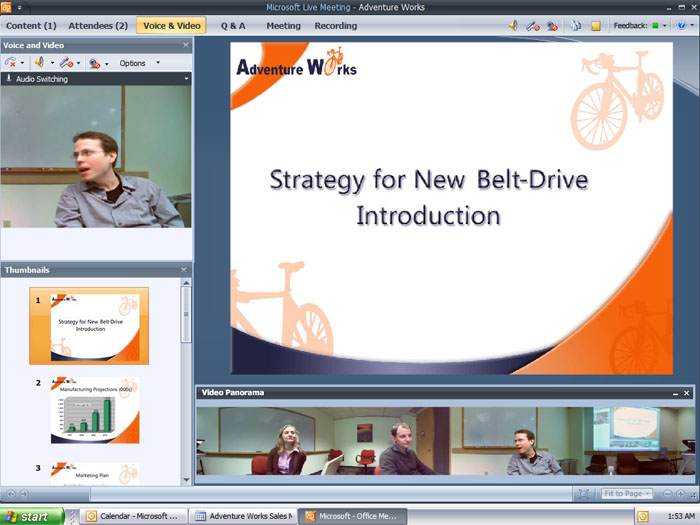
Task: Toggle the microphone mute icon in Voice panel
Action: pos(66,63)
